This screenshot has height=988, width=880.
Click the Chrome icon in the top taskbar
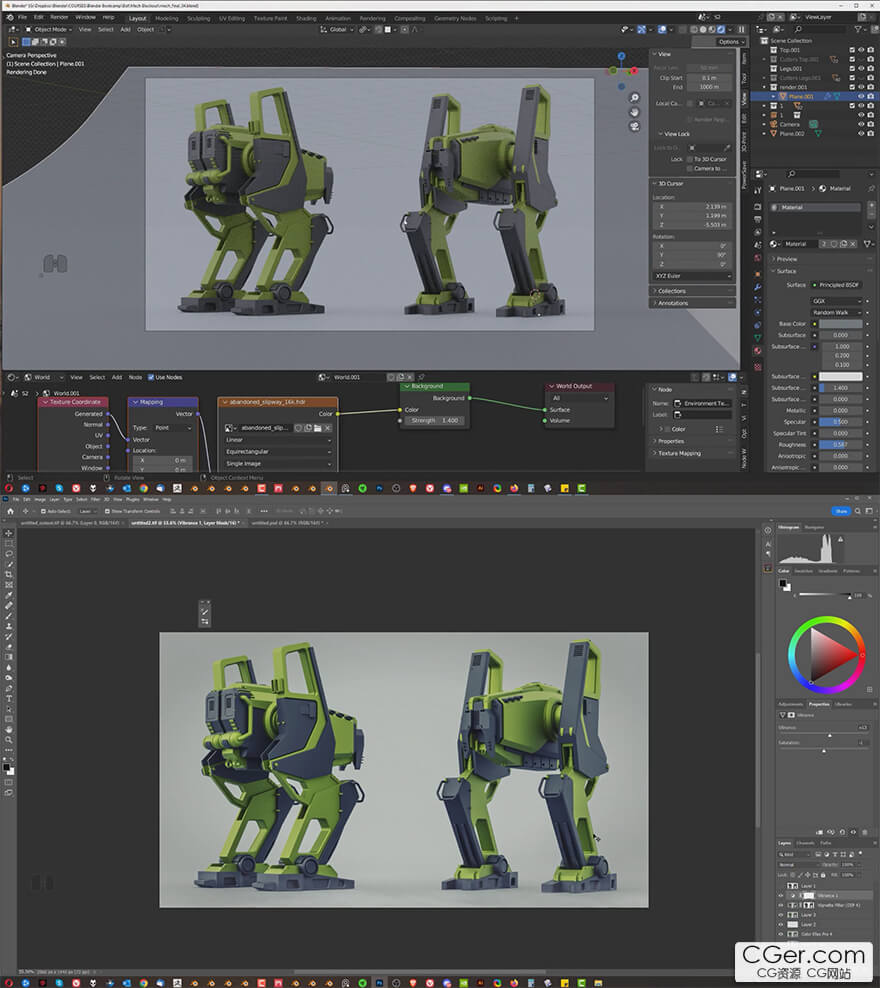click(144, 488)
